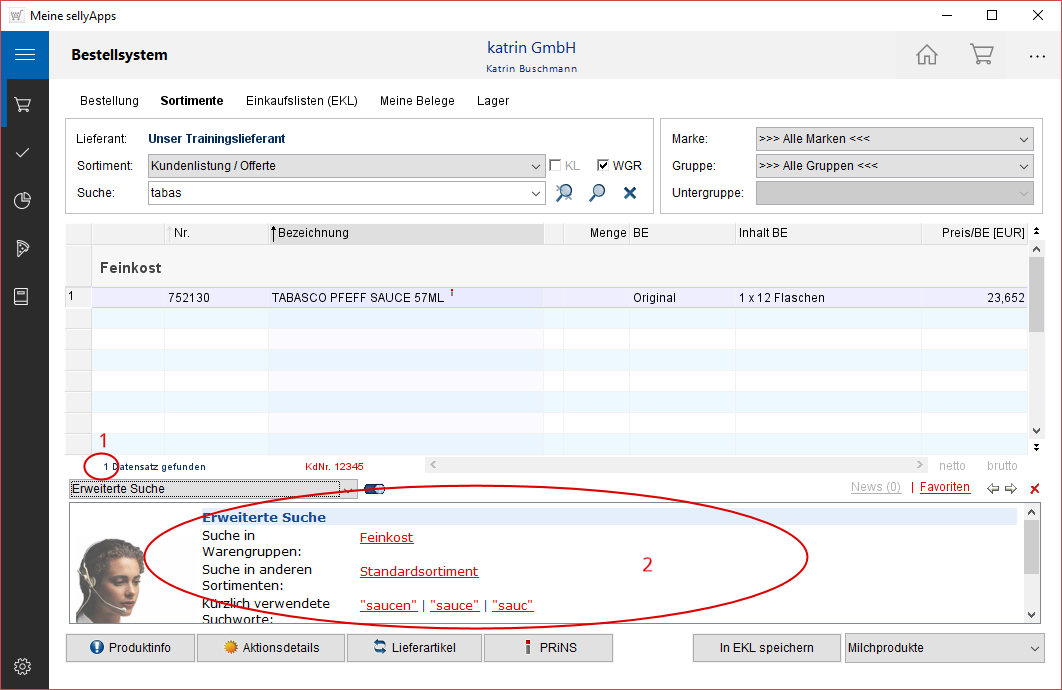
Task: Click the magnifier search icon
Action: [597, 193]
